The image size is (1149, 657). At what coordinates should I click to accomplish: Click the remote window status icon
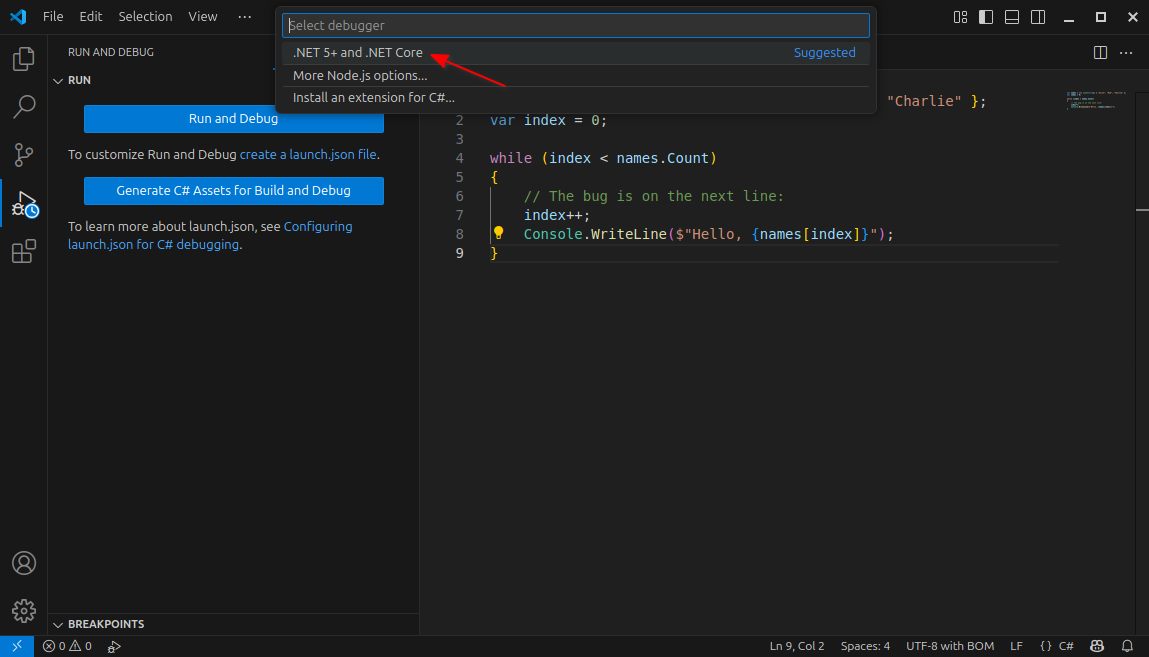(17, 646)
